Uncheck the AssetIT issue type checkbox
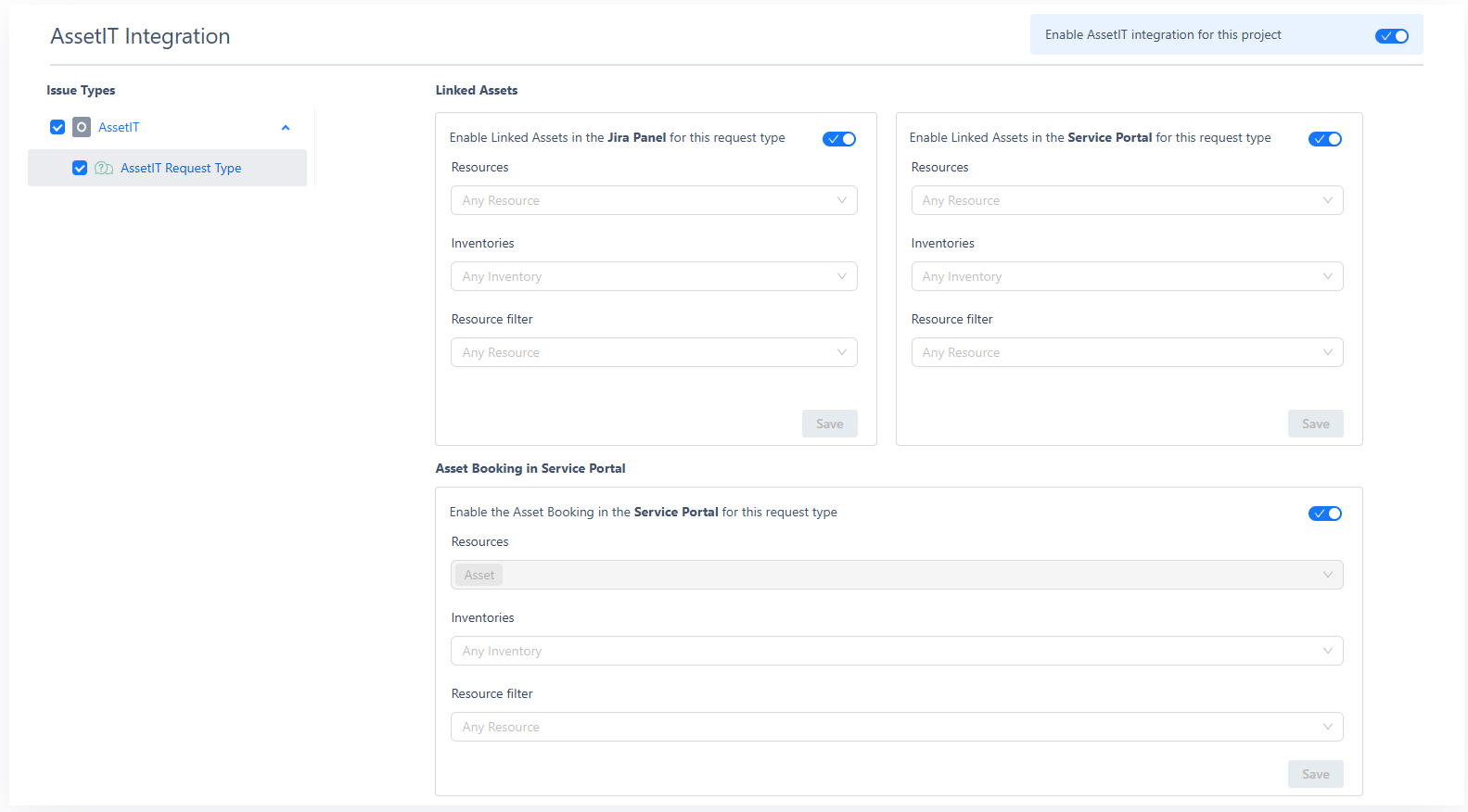Screen dimensions: 1468x812 [57, 127]
